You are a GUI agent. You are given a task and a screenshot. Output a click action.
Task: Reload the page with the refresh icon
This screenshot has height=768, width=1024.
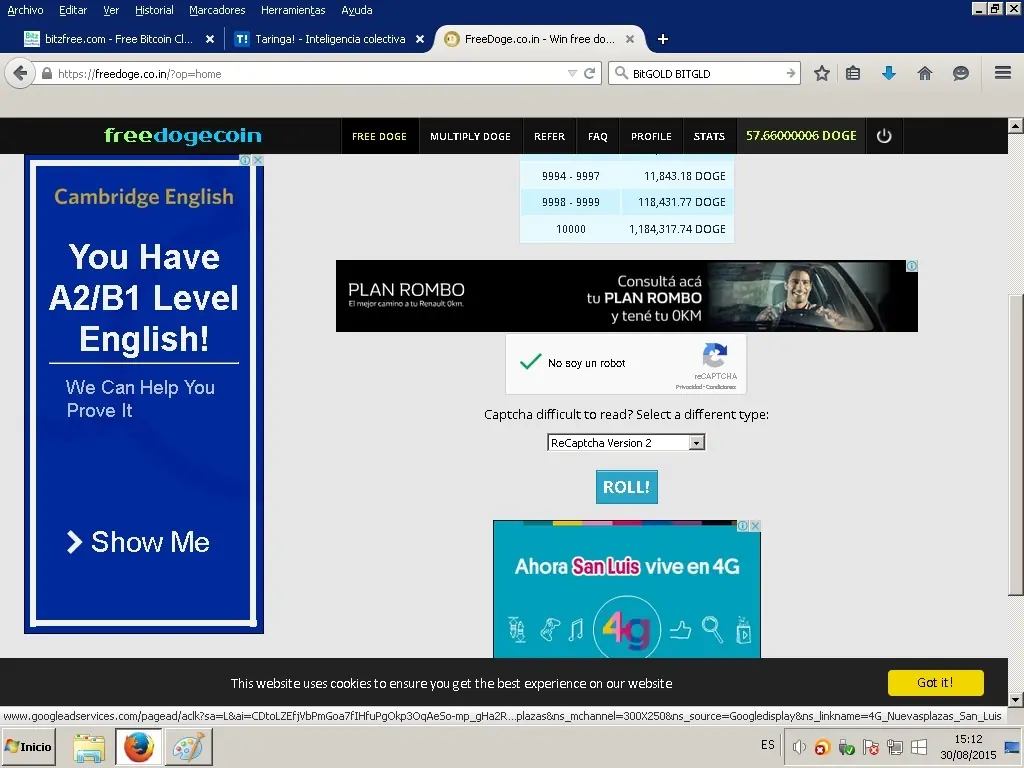tap(590, 73)
